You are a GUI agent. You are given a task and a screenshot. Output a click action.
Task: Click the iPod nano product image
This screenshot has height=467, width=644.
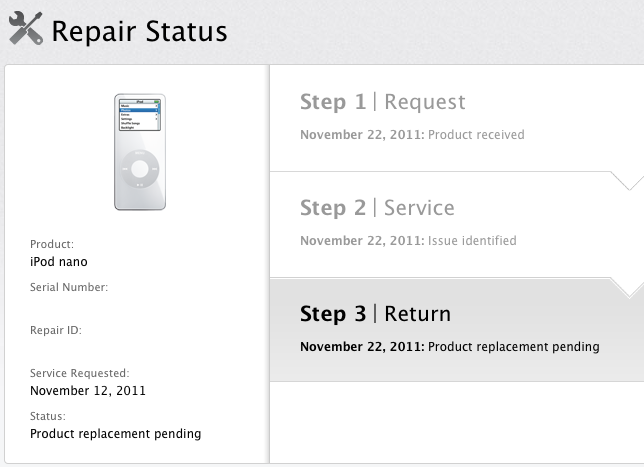point(141,151)
